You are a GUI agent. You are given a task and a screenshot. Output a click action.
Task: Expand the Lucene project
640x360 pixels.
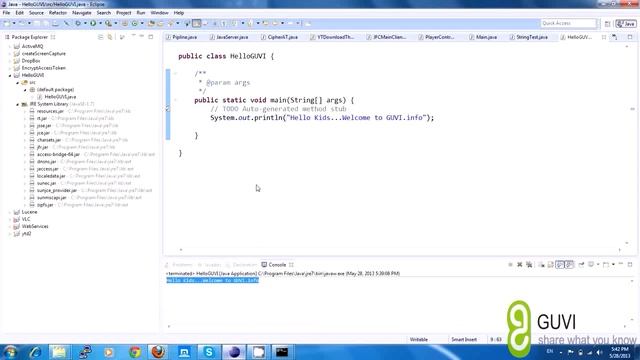[x=10, y=212]
